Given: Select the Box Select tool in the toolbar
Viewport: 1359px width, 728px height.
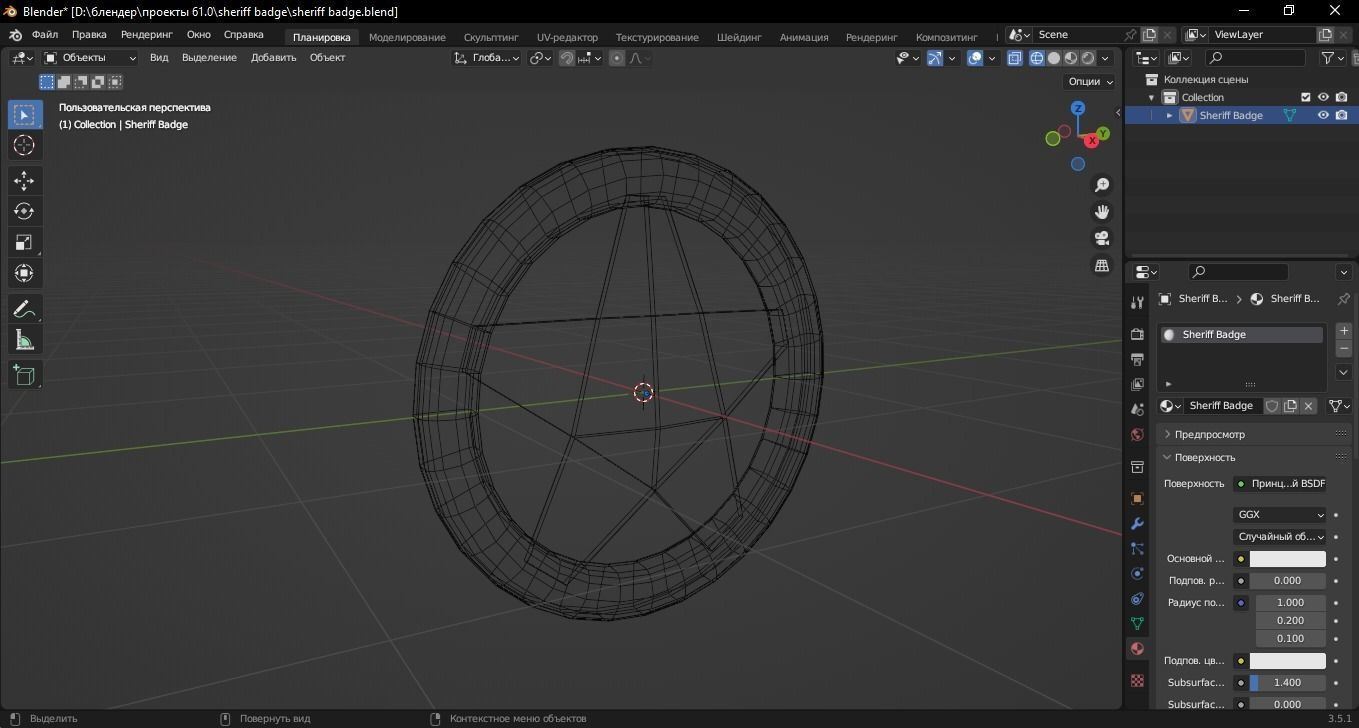Looking at the screenshot, I should tap(24, 115).
